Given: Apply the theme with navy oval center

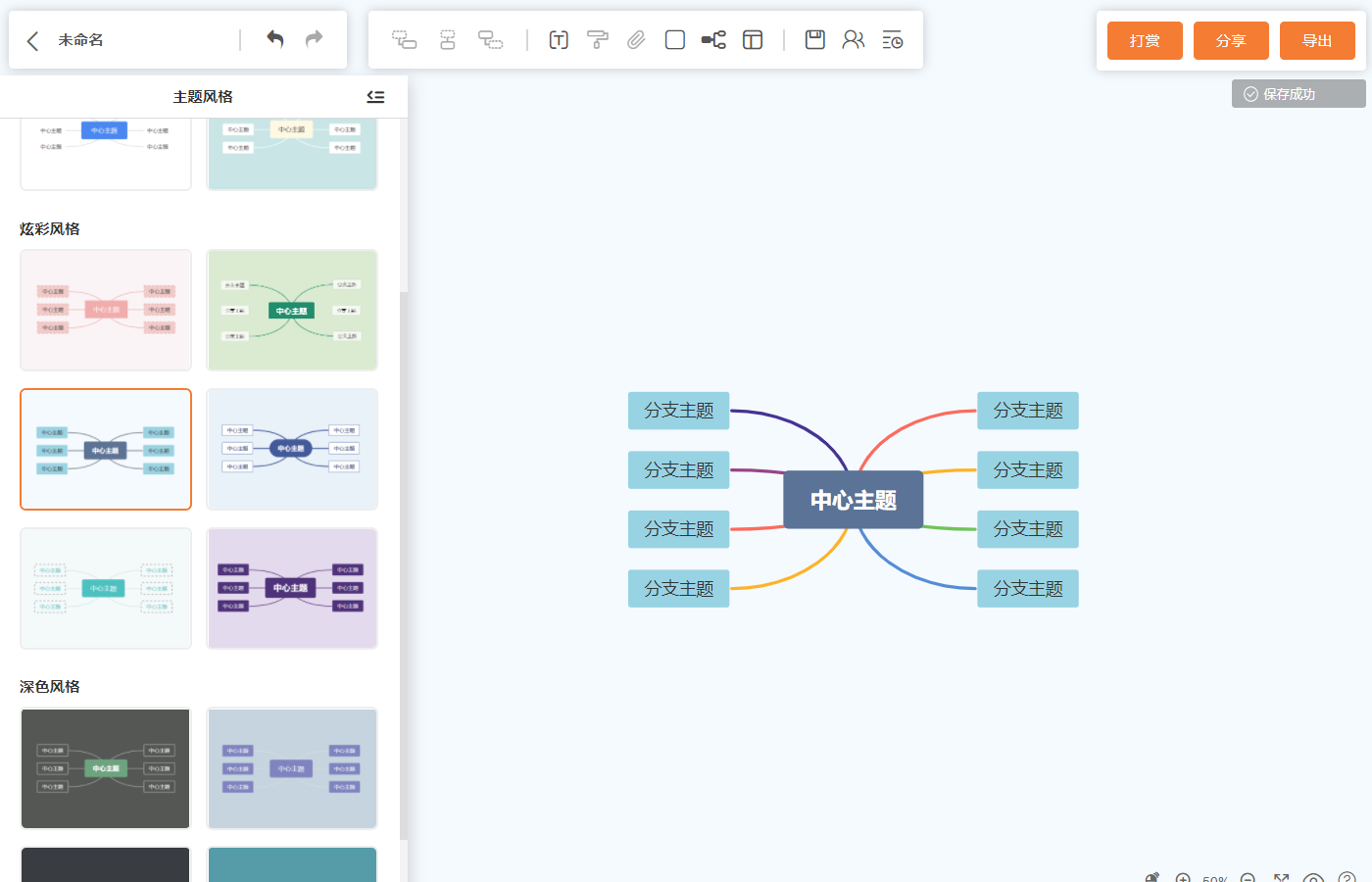Looking at the screenshot, I should (x=292, y=450).
